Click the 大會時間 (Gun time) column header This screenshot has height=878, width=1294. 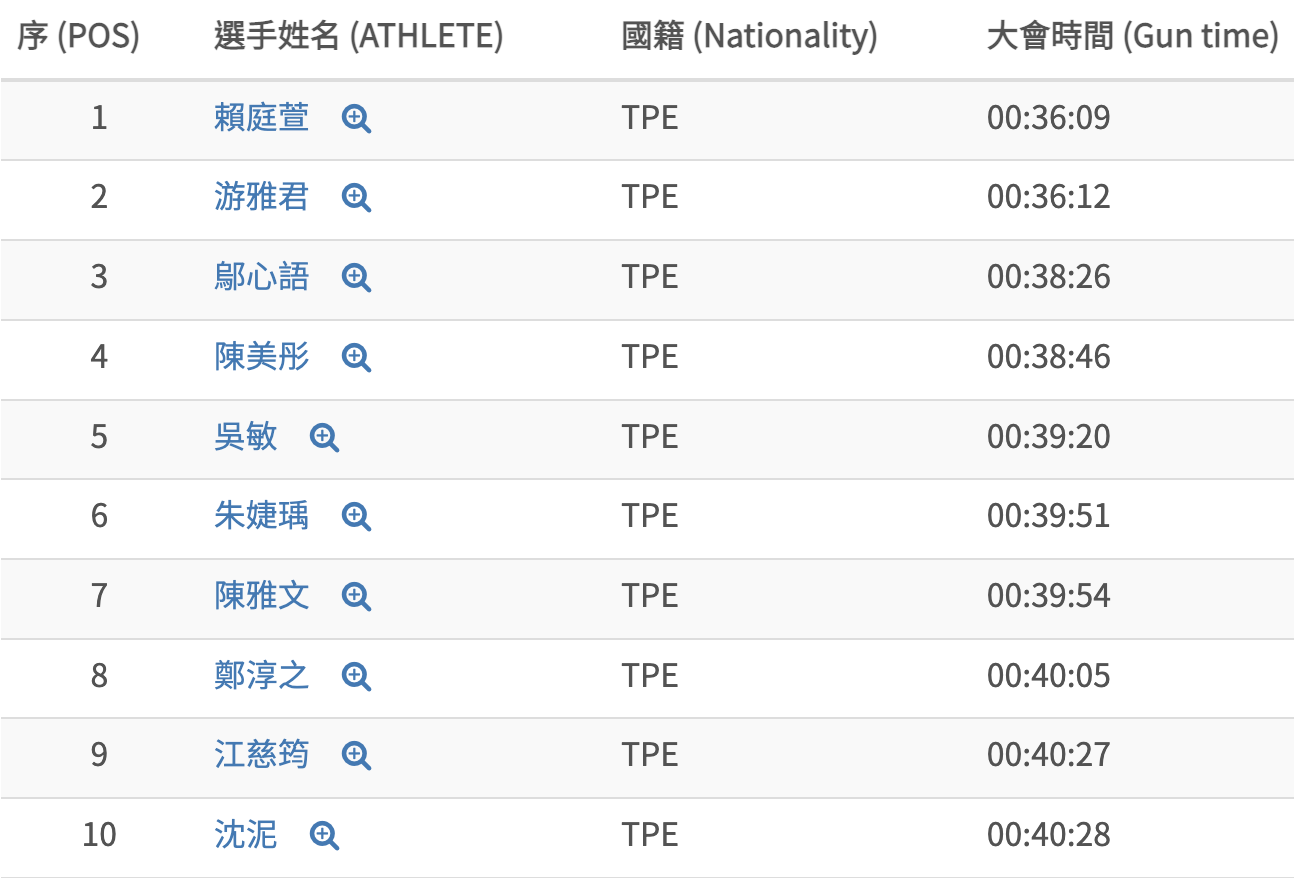1132,37
